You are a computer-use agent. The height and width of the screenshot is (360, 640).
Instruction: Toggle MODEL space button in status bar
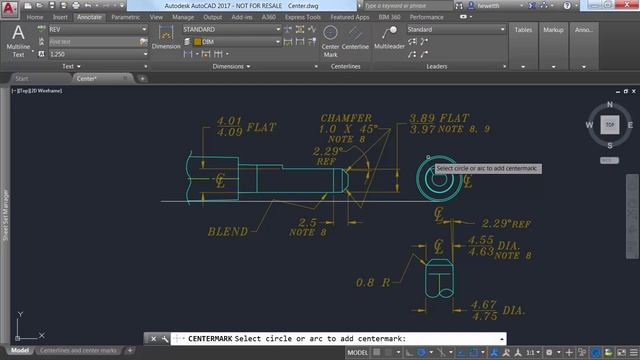pyautogui.click(x=357, y=352)
